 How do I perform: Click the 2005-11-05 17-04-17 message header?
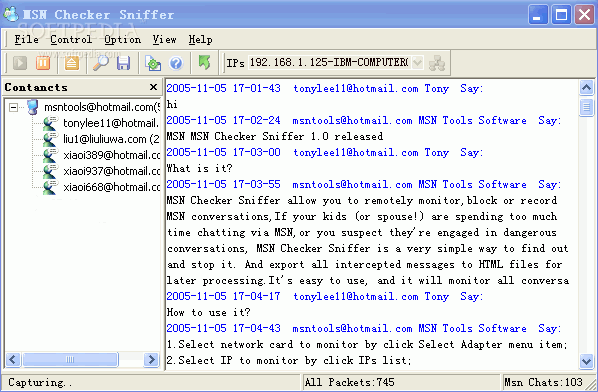pos(325,297)
